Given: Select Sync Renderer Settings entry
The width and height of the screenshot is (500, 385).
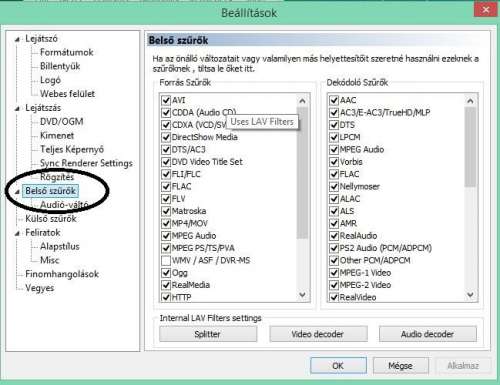Looking at the screenshot, I should (86, 163).
